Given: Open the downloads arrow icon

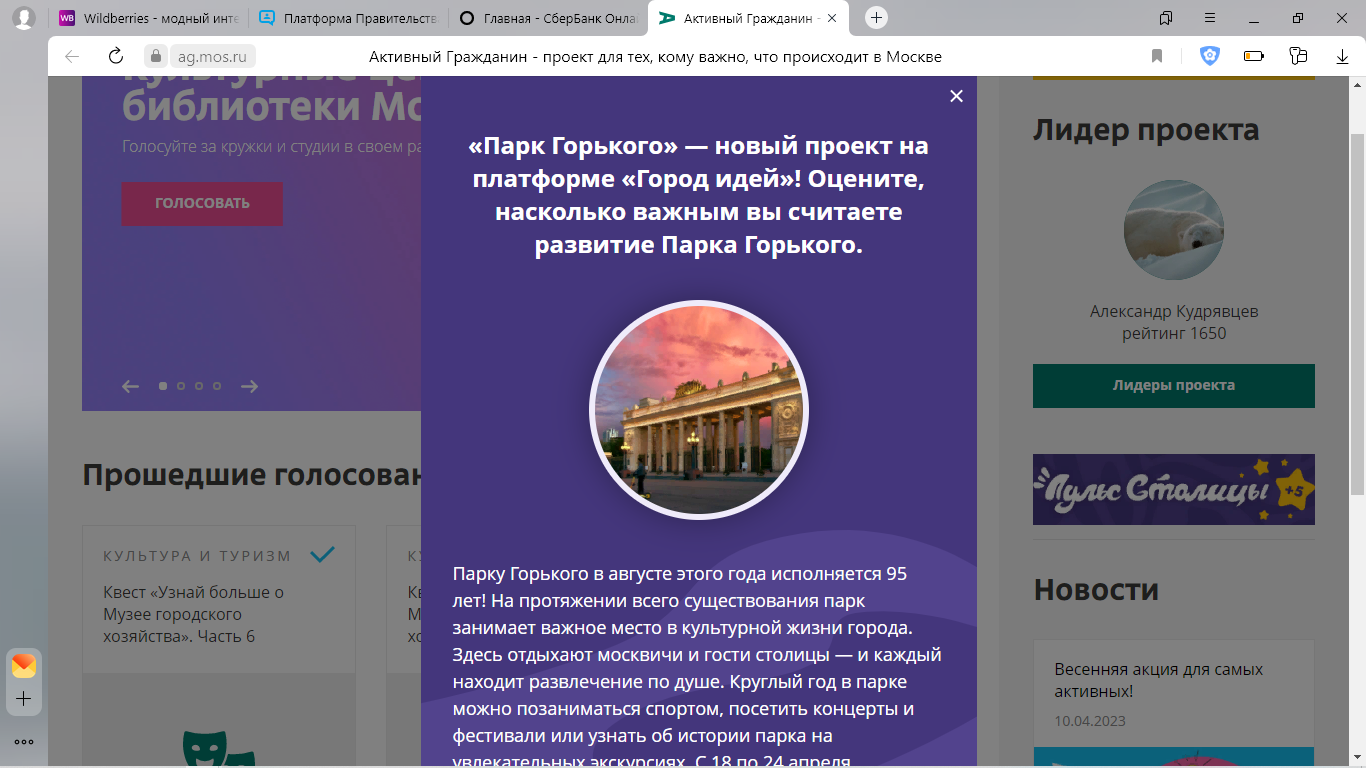Looking at the screenshot, I should click(x=1343, y=56).
